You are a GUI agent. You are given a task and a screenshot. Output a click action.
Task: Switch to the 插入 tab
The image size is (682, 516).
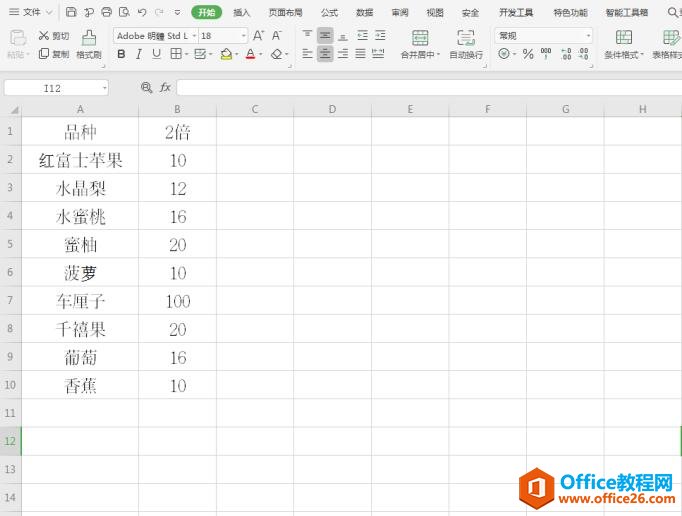pyautogui.click(x=241, y=13)
